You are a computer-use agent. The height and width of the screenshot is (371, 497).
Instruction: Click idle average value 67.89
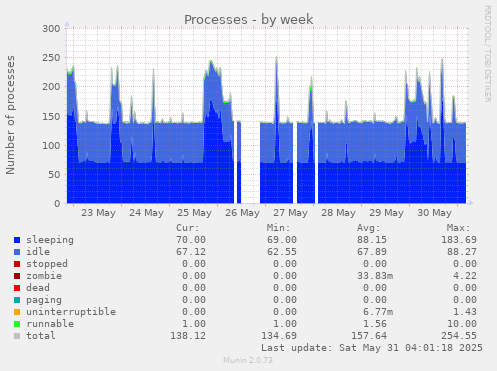pos(372,252)
